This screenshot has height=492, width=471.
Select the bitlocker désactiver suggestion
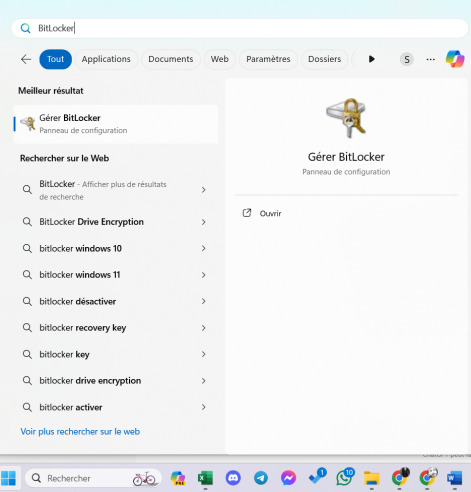(116, 301)
